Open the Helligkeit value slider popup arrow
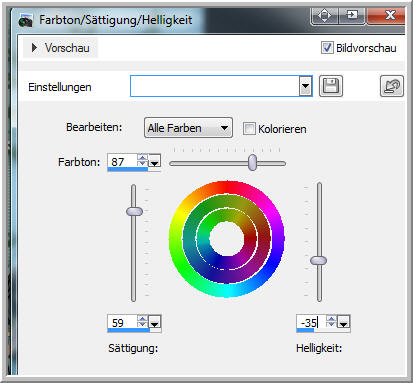Image resolution: width=413 pixels, height=383 pixels. click(x=344, y=322)
